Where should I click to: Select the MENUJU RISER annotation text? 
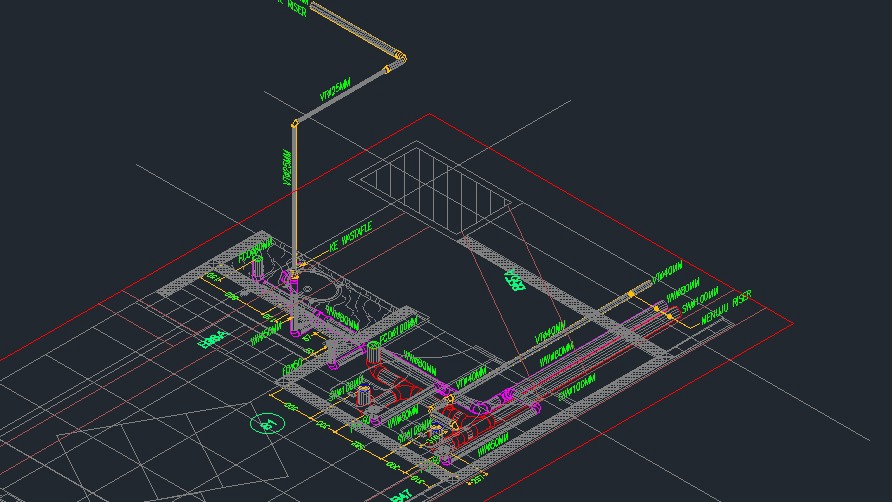(726, 308)
